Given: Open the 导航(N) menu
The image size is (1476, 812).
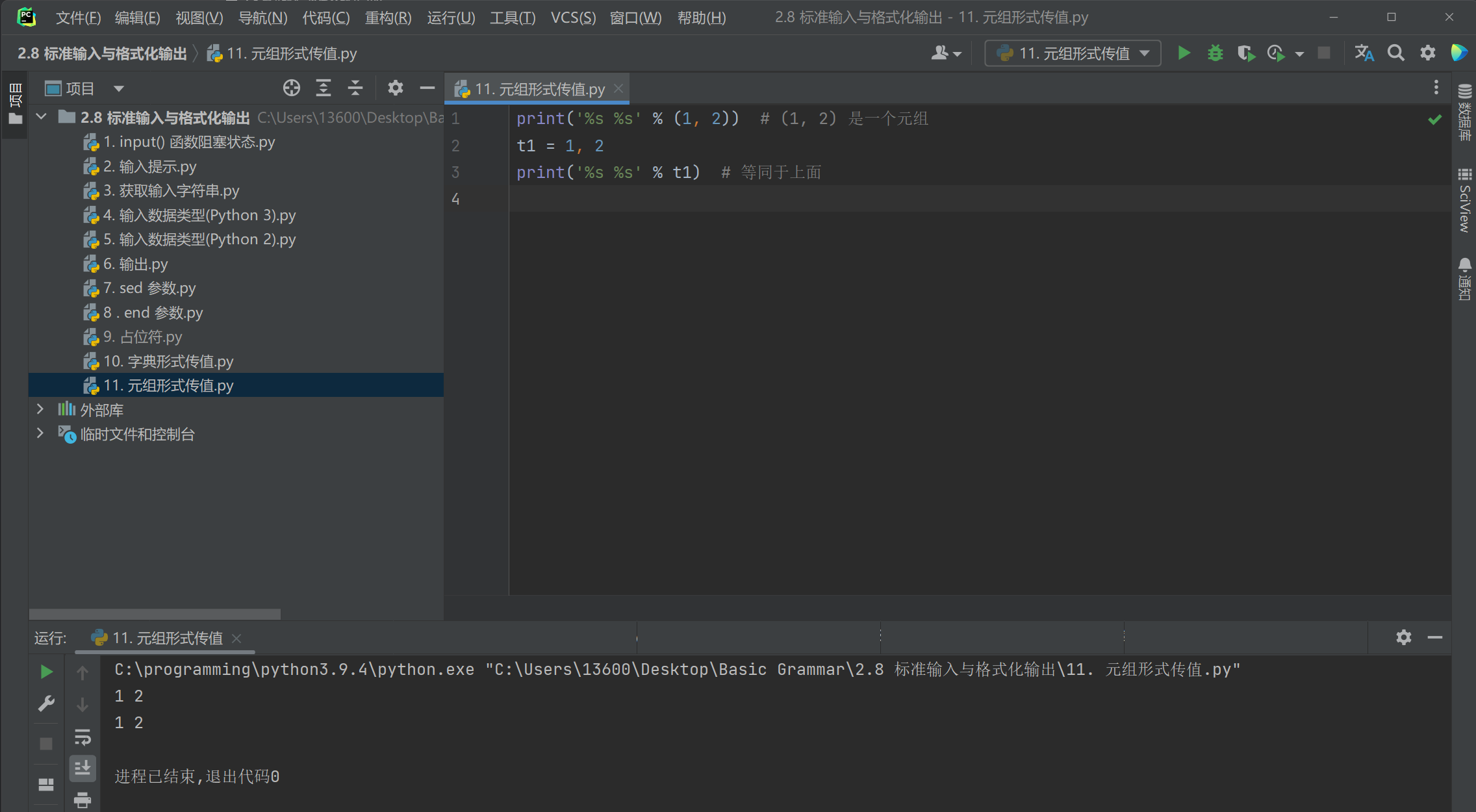Looking at the screenshot, I should click(x=262, y=18).
